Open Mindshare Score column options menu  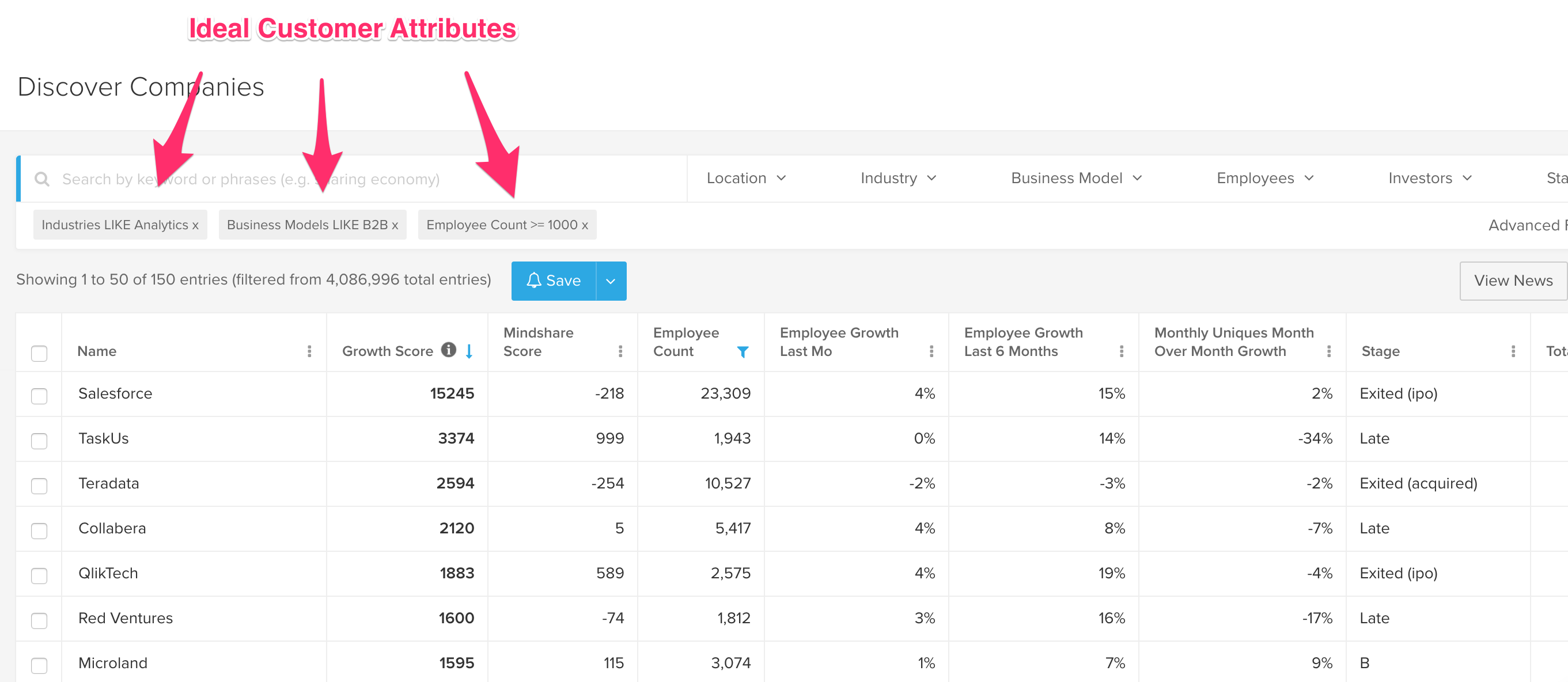tap(620, 351)
